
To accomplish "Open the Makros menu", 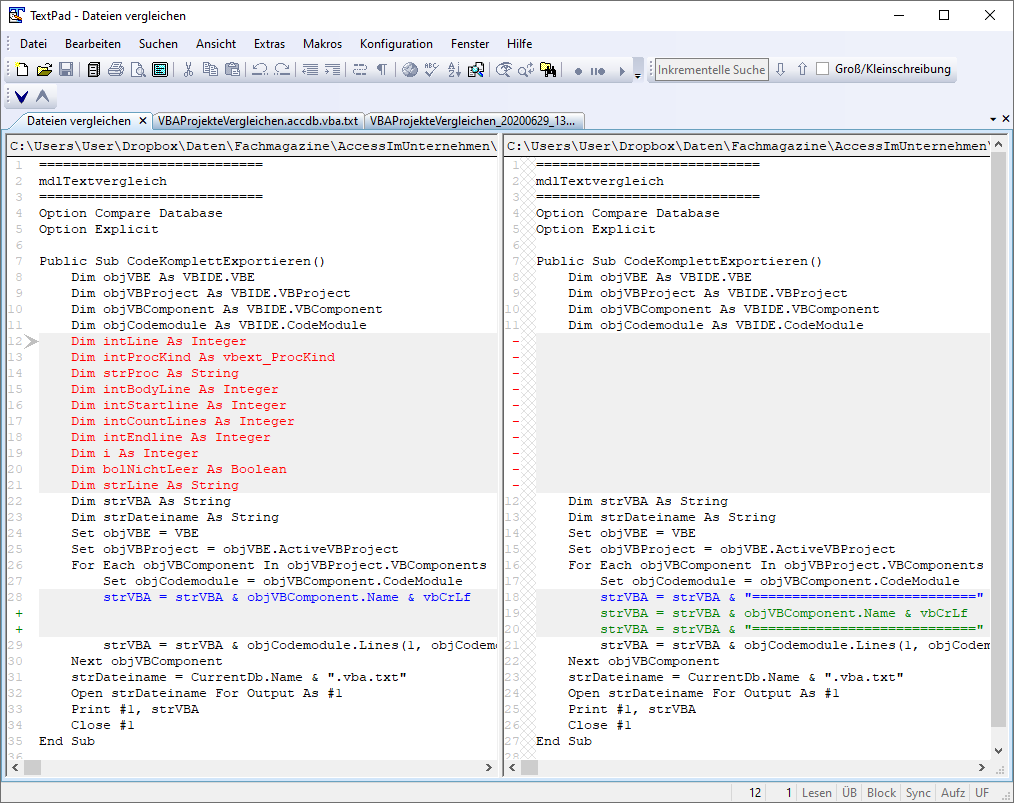I will point(322,44).
